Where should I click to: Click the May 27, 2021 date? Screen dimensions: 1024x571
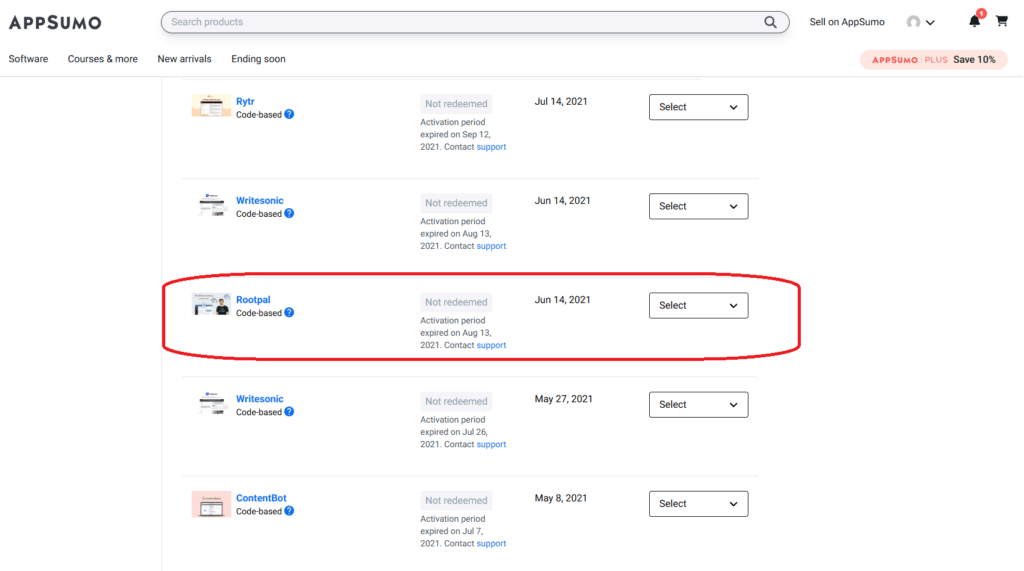click(564, 399)
